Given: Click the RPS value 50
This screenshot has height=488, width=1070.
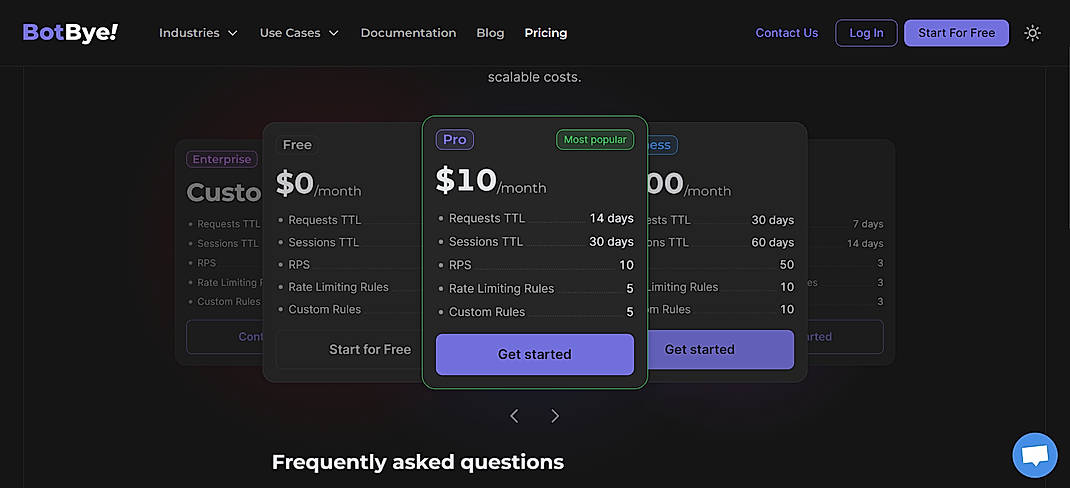Looking at the screenshot, I should pyautogui.click(x=787, y=265).
